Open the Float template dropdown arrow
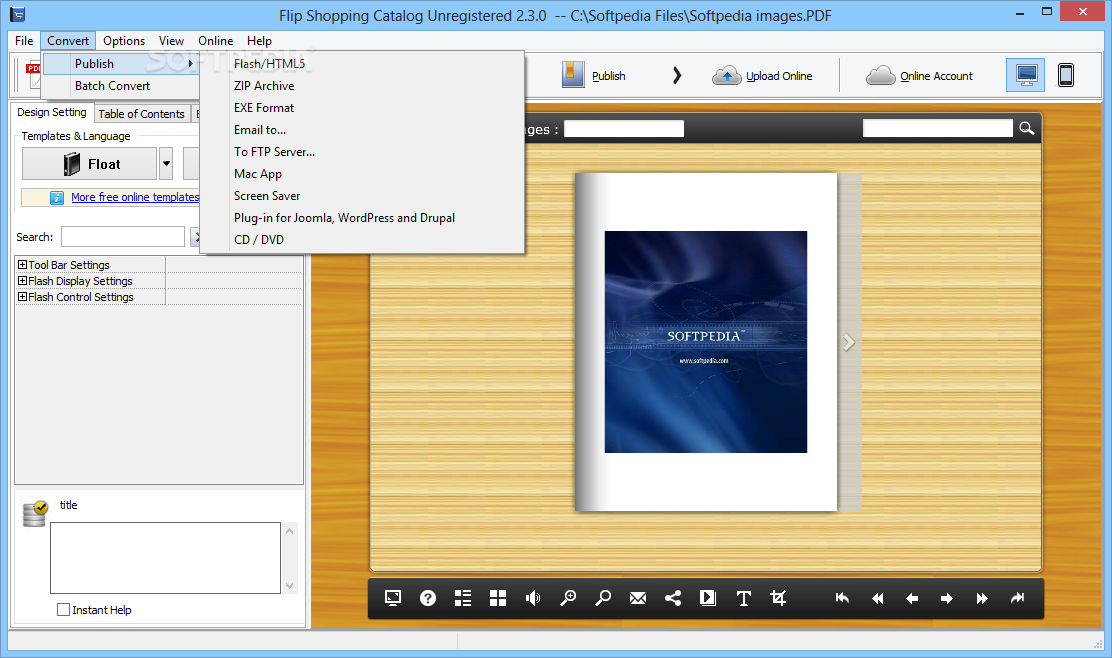 pos(166,164)
